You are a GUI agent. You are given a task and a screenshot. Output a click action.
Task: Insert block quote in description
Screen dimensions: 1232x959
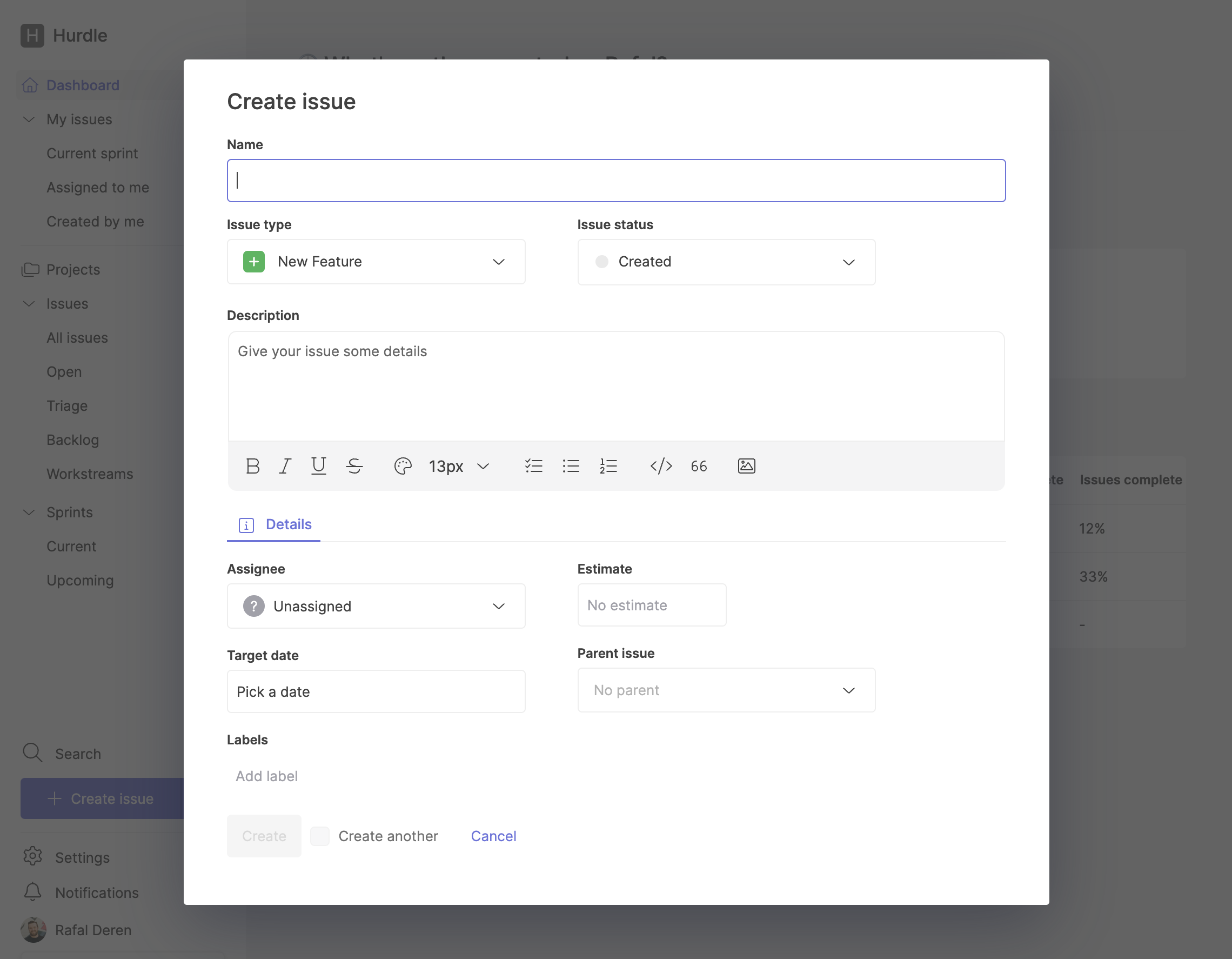[698, 466]
